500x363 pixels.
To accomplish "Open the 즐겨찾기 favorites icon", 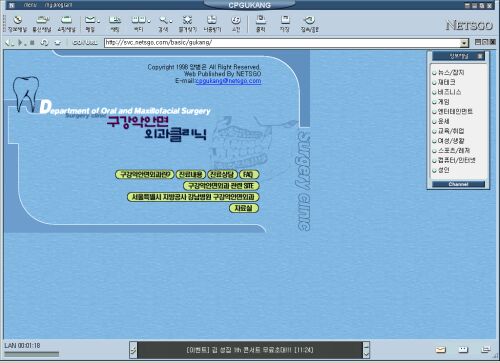I will [x=188, y=23].
